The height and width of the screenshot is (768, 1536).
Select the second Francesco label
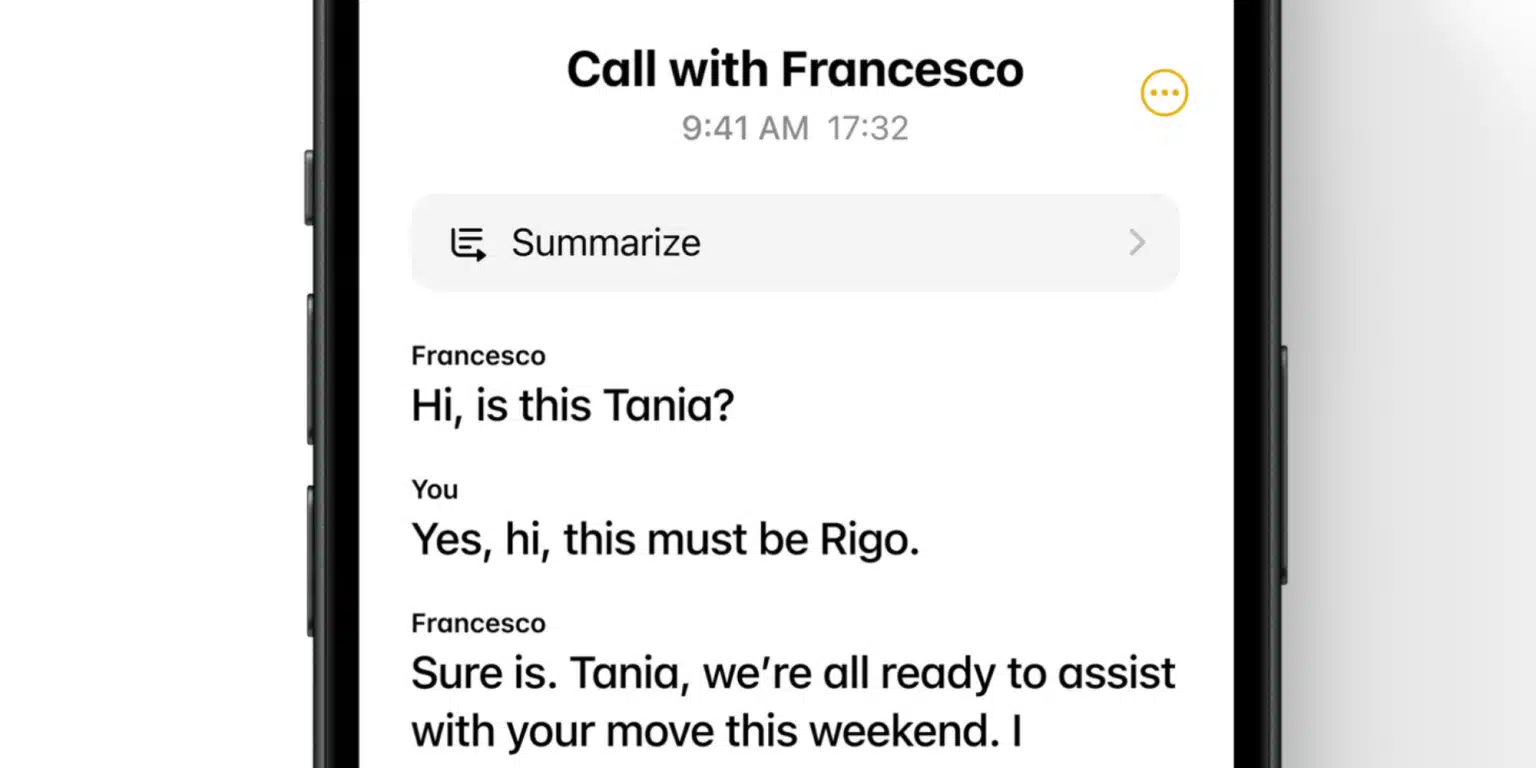[478, 622]
